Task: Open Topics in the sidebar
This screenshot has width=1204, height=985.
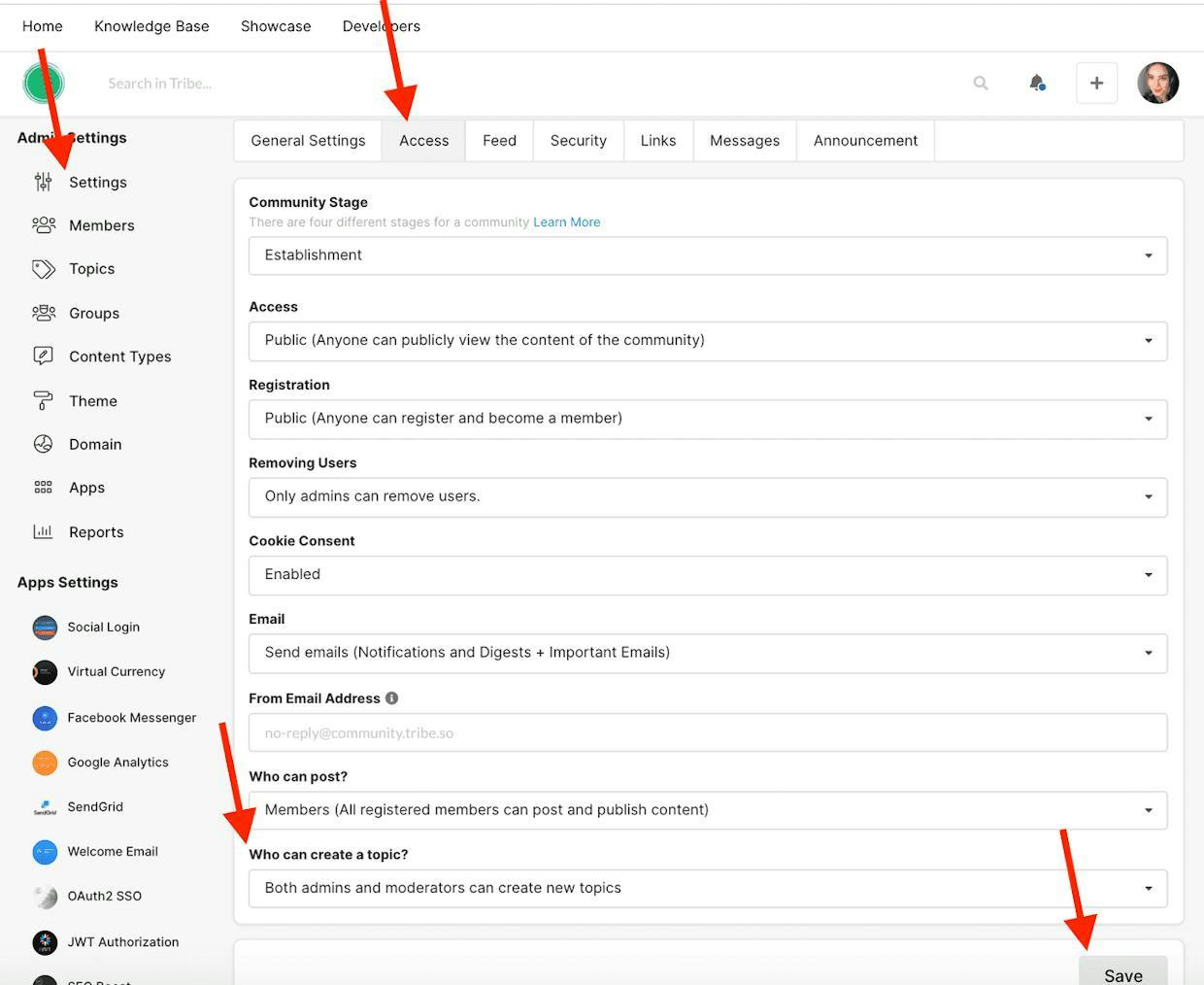Action: (92, 269)
